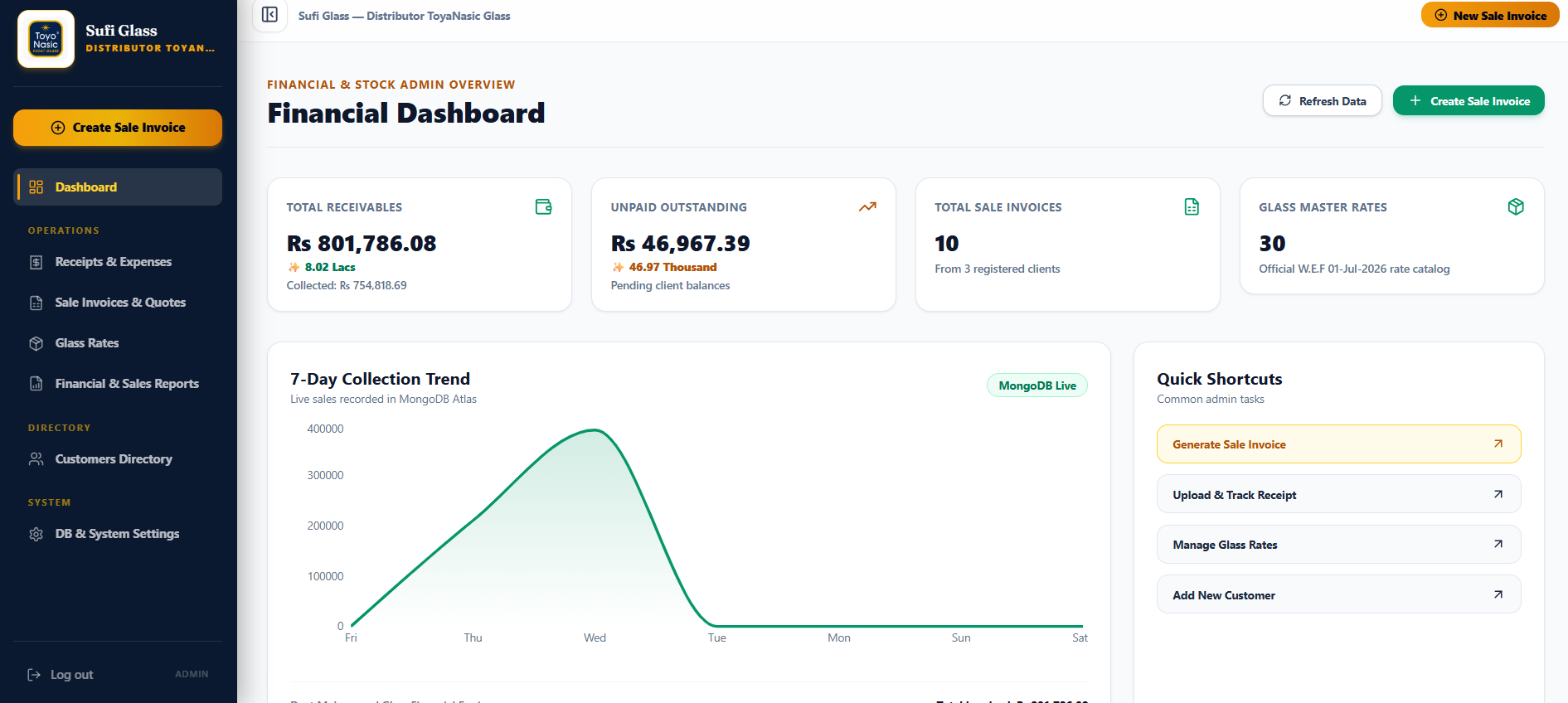Click the arrow icon beside Upload & Track Receipt
Image resolution: width=1568 pixels, height=703 pixels.
[1498, 494]
